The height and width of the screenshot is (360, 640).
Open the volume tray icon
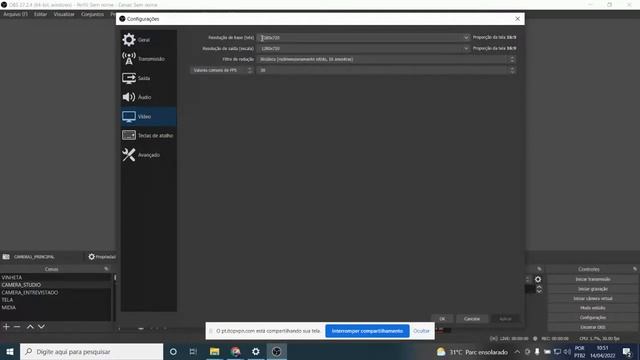[567, 352]
